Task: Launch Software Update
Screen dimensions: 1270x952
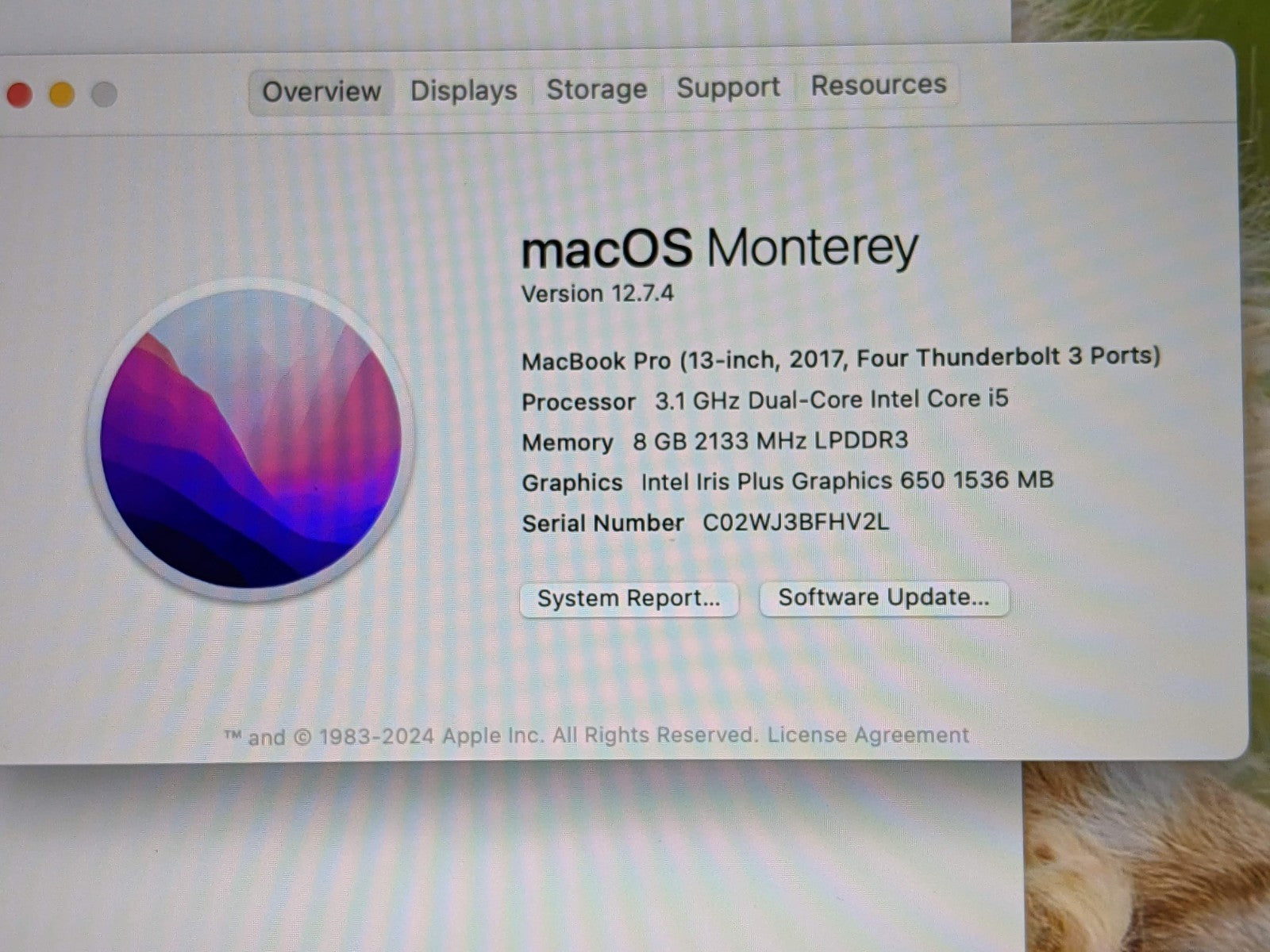Action: (x=884, y=597)
